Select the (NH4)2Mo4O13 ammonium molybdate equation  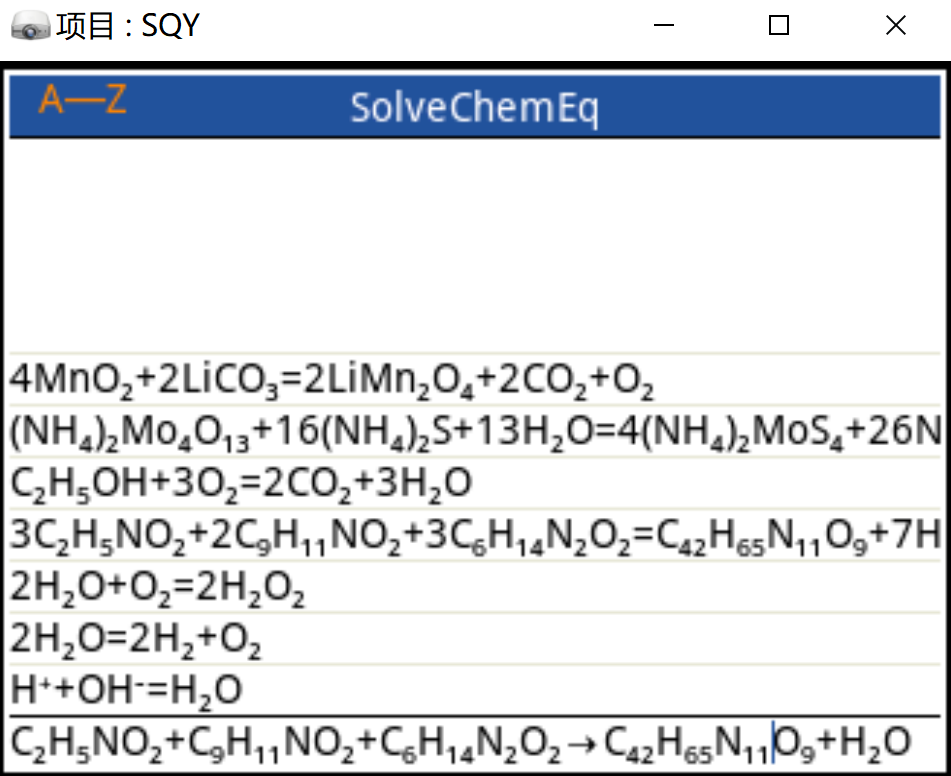pos(475,431)
